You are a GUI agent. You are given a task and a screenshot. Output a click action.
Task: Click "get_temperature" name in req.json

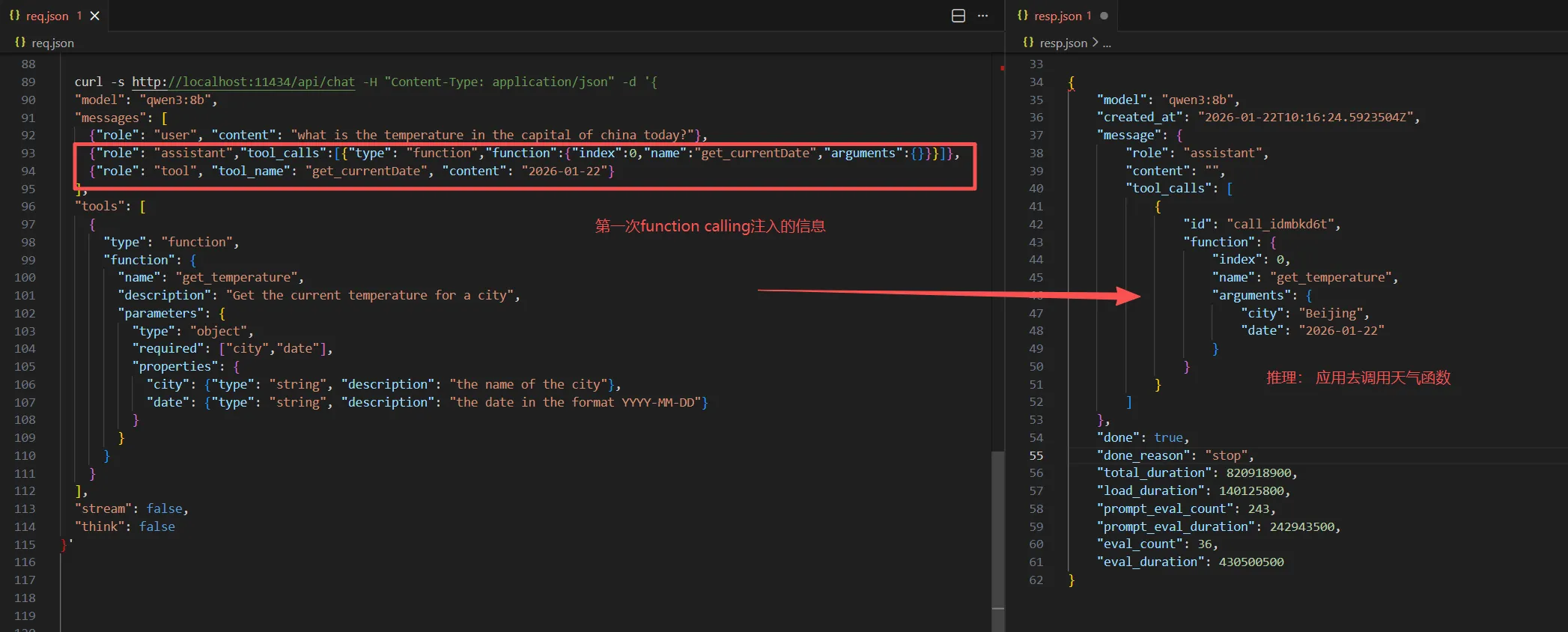237,277
